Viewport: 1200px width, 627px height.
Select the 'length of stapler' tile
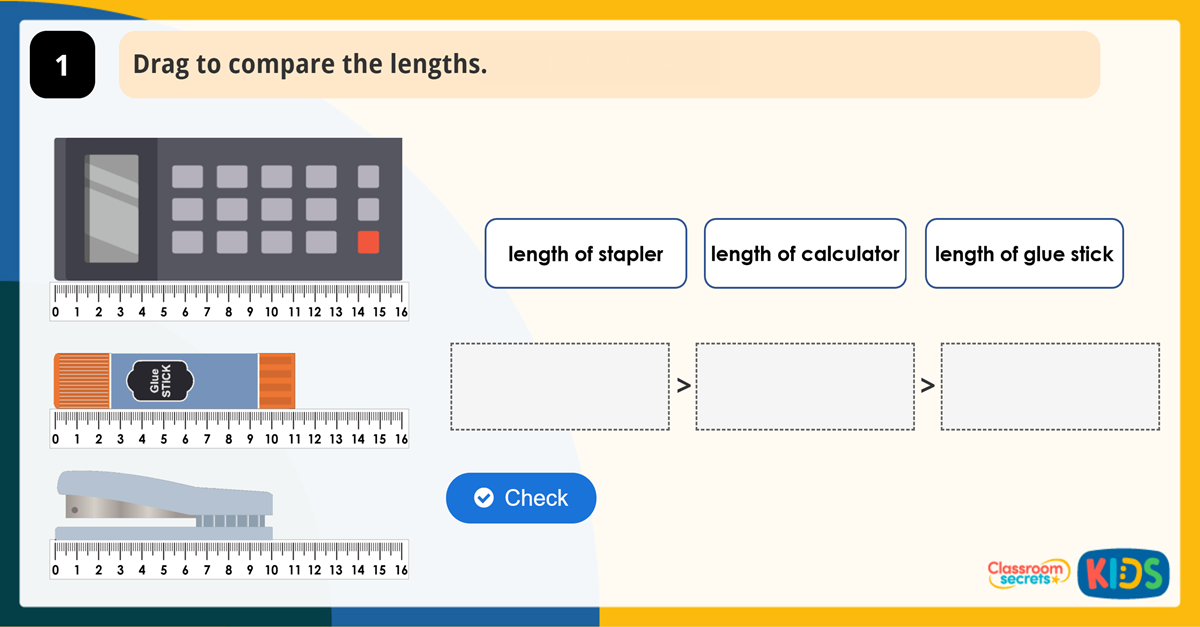tap(585, 253)
